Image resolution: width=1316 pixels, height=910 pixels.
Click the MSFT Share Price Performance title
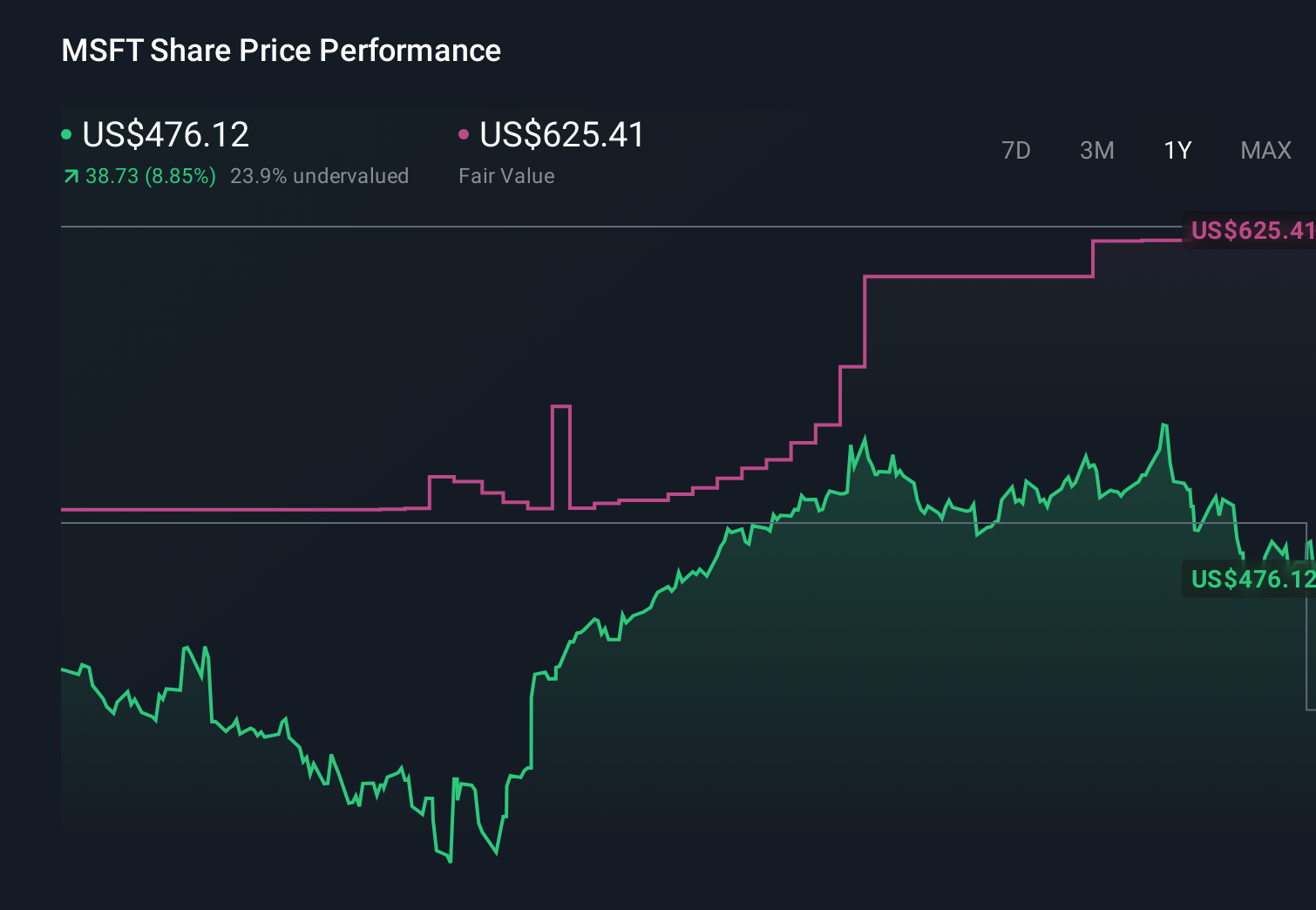tap(281, 51)
